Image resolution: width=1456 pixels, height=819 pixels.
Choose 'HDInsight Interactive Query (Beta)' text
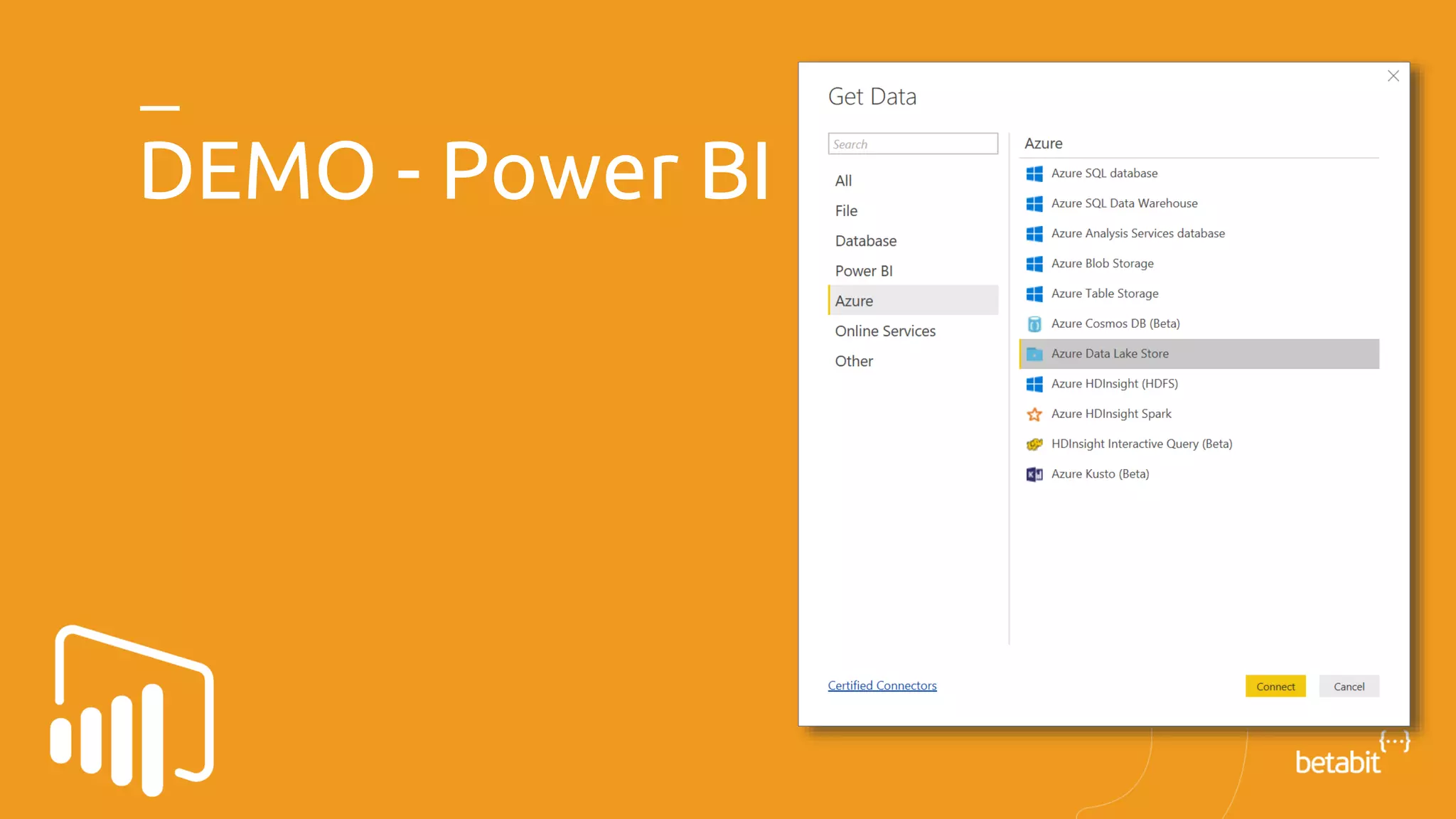tap(1142, 444)
